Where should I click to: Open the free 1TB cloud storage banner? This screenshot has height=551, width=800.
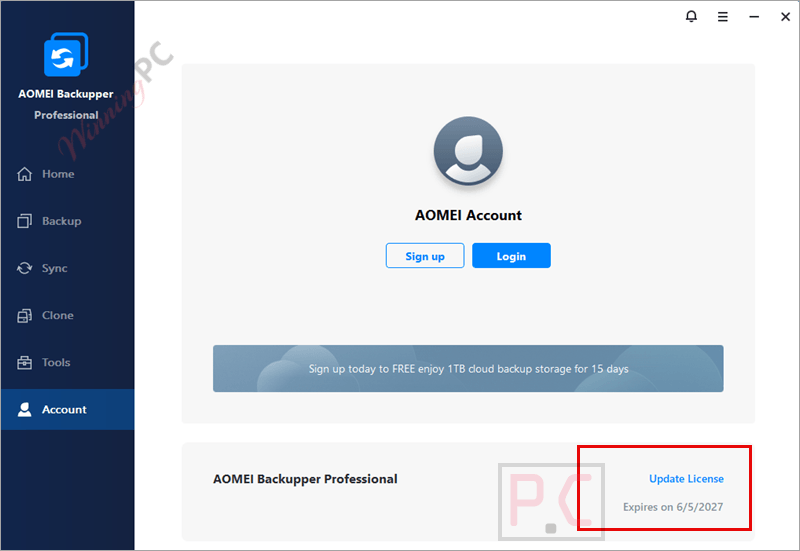coord(468,368)
